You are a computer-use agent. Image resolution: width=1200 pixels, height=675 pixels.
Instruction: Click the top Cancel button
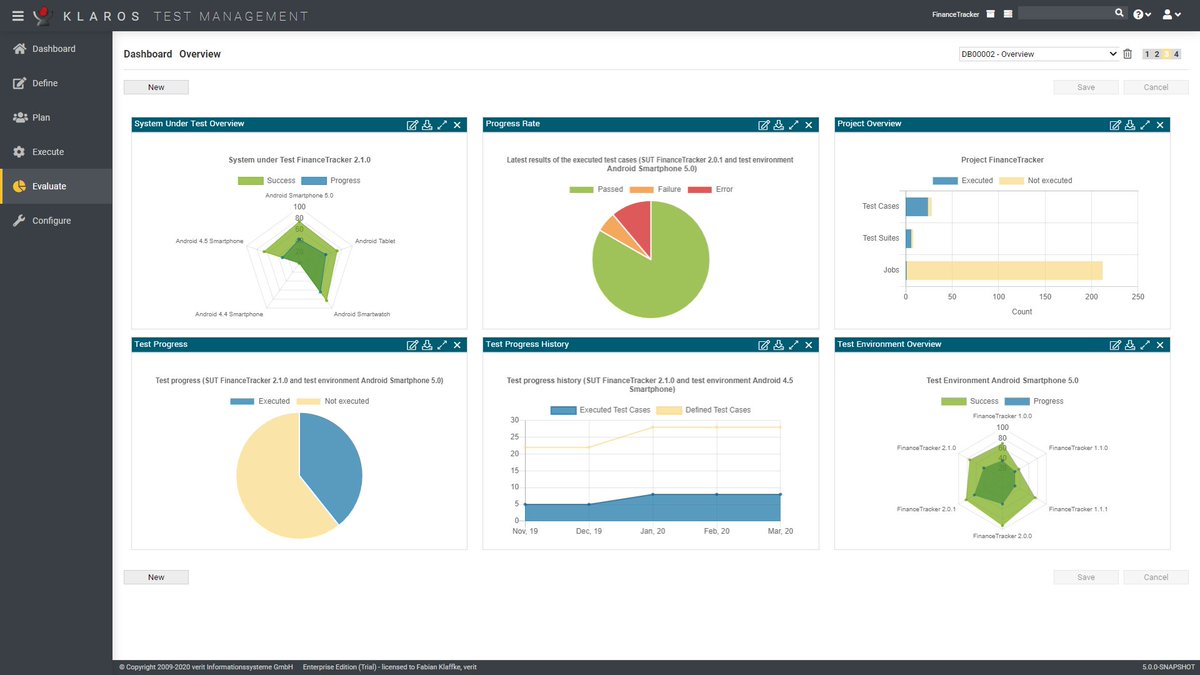[x=1156, y=87]
